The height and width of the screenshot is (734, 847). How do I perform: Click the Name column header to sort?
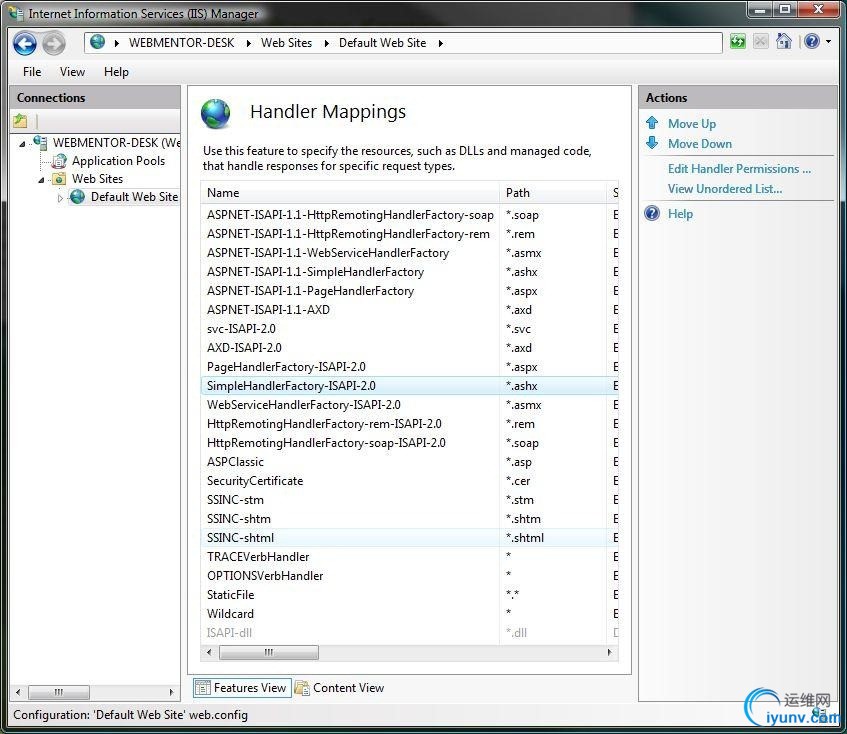[350, 193]
